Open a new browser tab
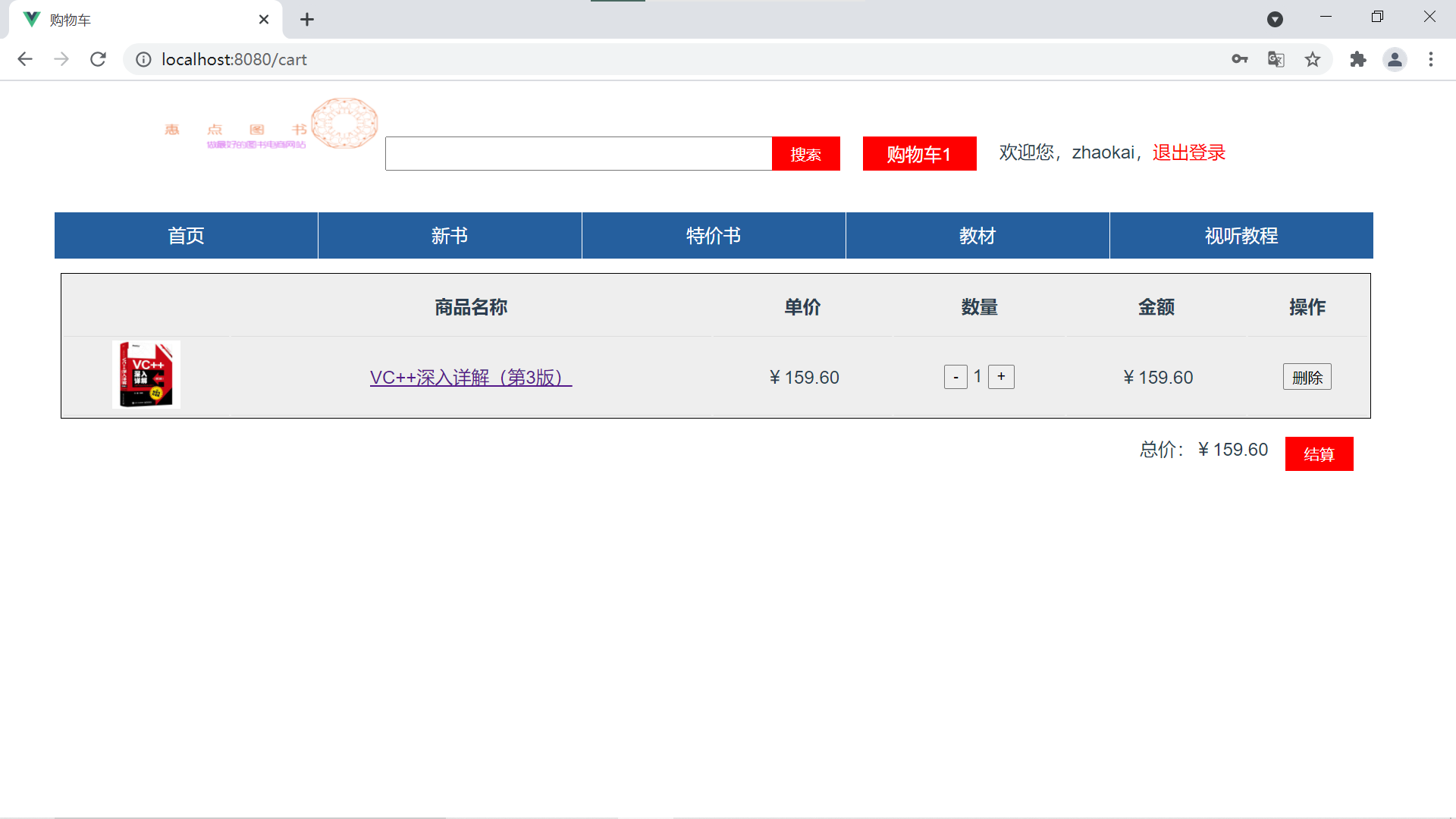 [307, 19]
